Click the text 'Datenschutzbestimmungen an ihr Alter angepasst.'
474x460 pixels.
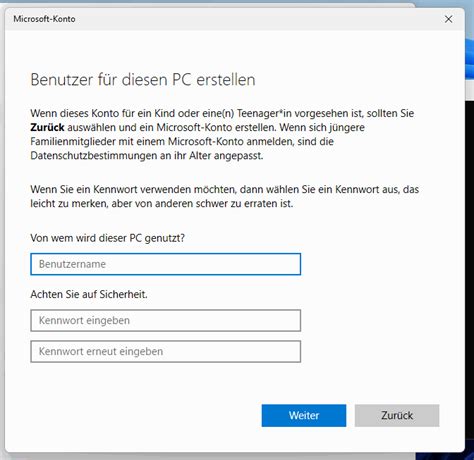147,156
